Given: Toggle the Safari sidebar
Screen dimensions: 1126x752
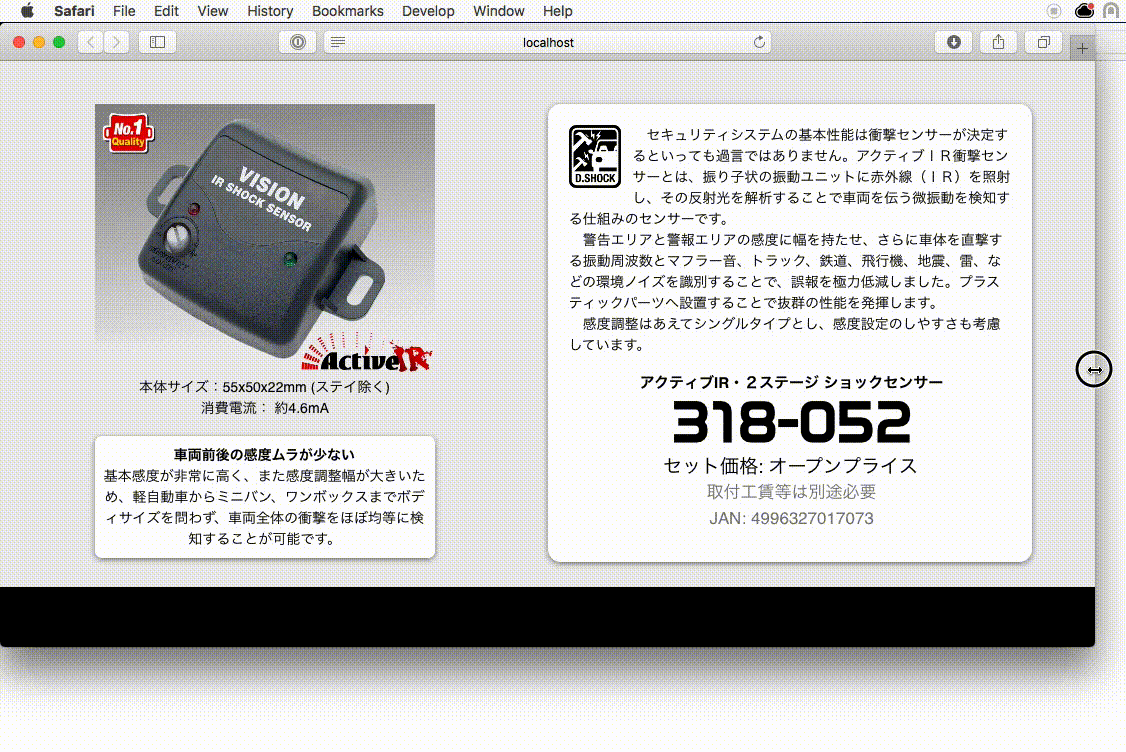Looking at the screenshot, I should [157, 42].
